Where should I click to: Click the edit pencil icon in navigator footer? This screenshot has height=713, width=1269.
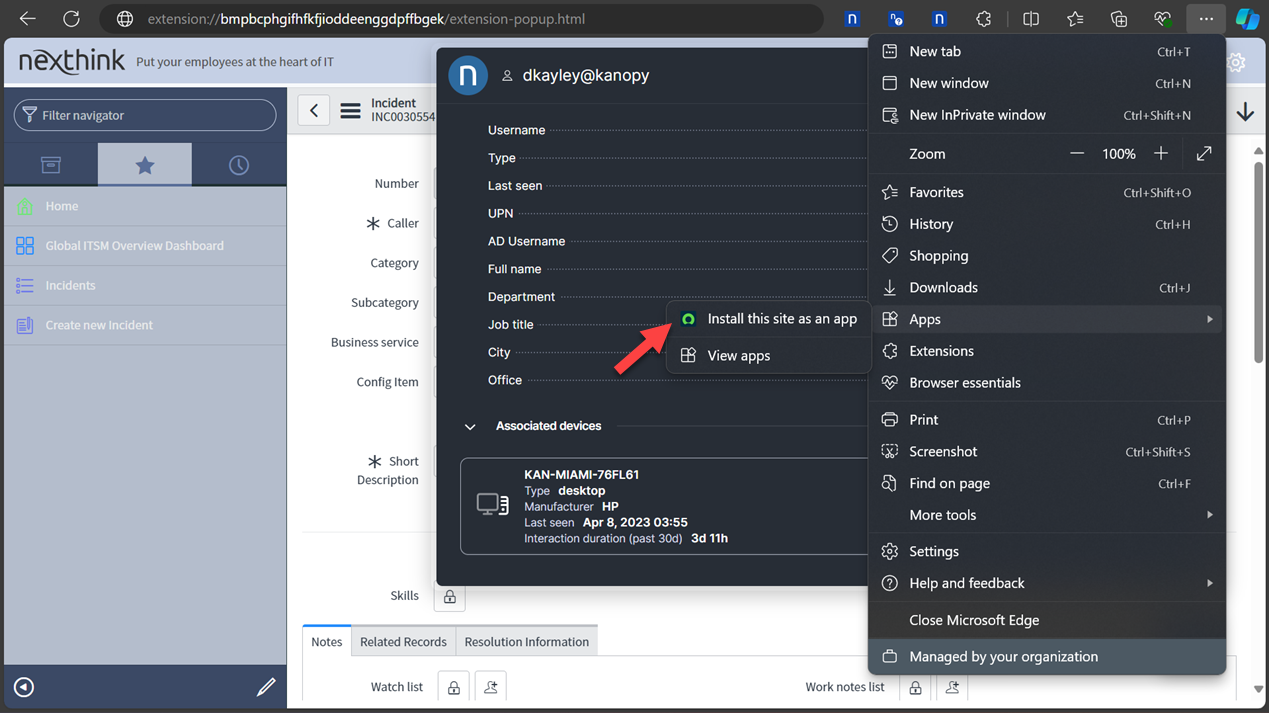pos(266,687)
